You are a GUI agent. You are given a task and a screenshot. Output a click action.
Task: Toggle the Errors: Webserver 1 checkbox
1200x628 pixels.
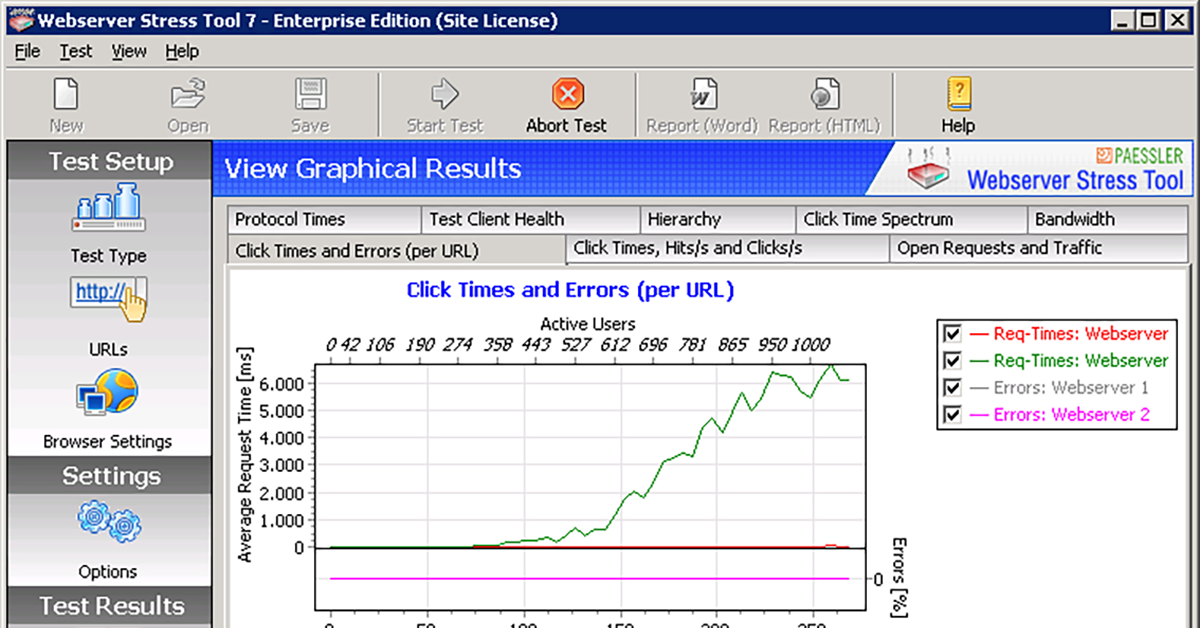953,388
